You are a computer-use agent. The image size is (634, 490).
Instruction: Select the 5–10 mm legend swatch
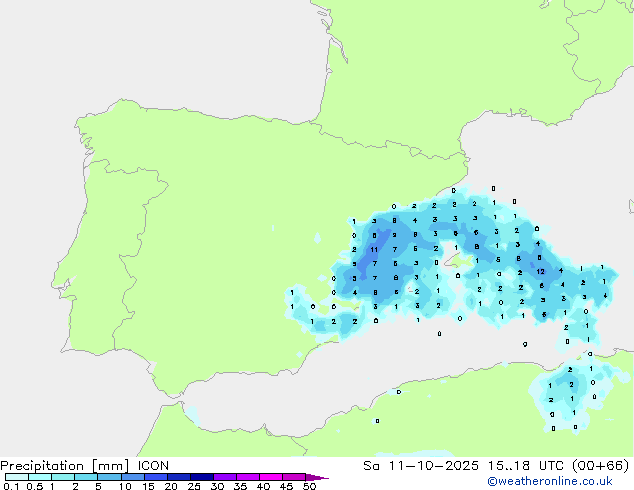coord(109,477)
